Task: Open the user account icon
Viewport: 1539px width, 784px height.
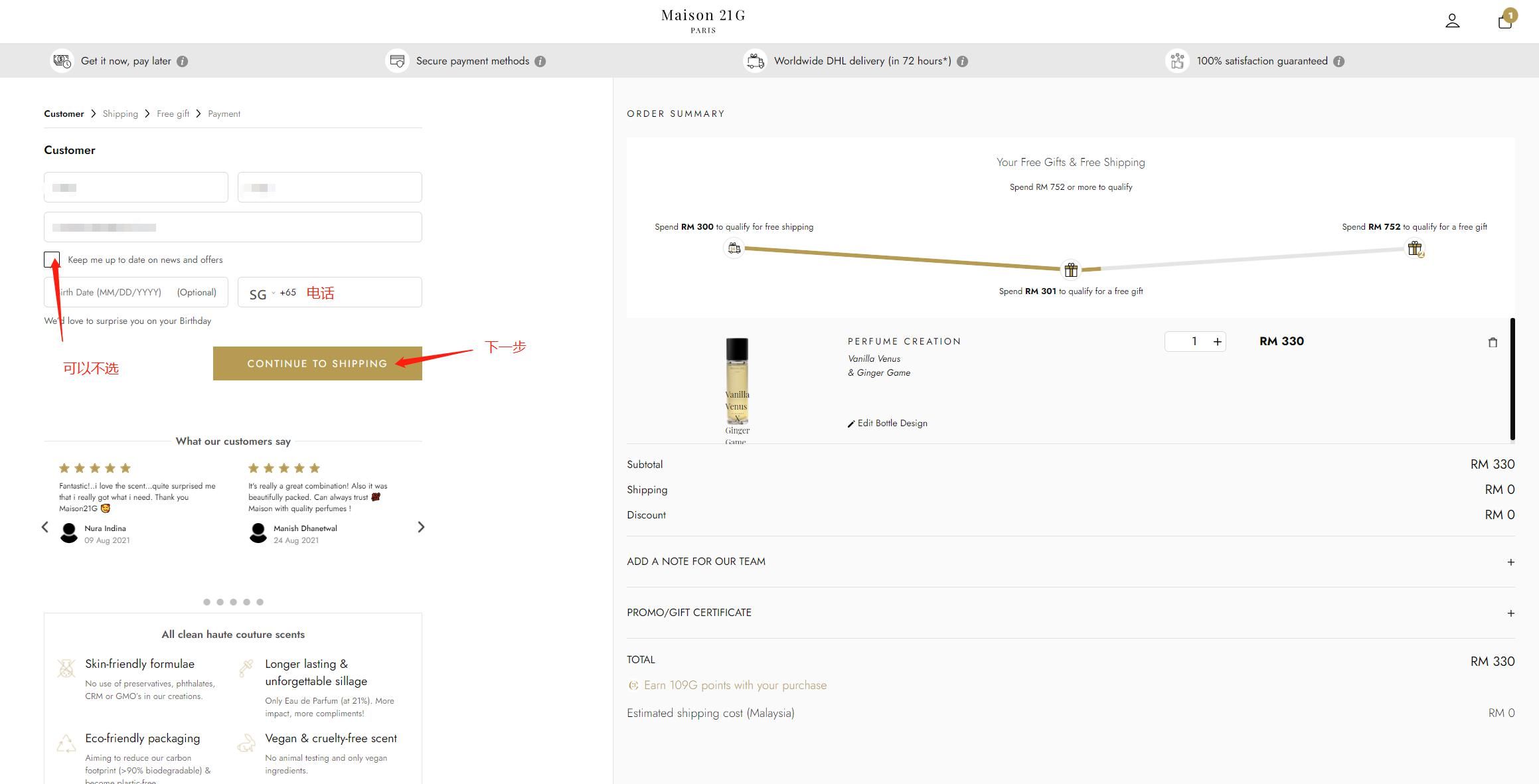Action: click(x=1452, y=21)
